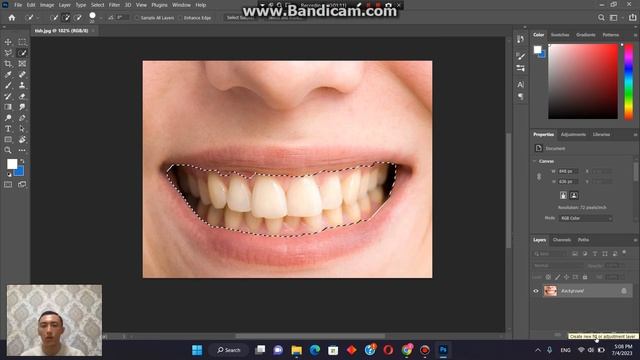The image size is (640, 360).
Task: Select the Clone Stamp tool
Action: [22, 85]
